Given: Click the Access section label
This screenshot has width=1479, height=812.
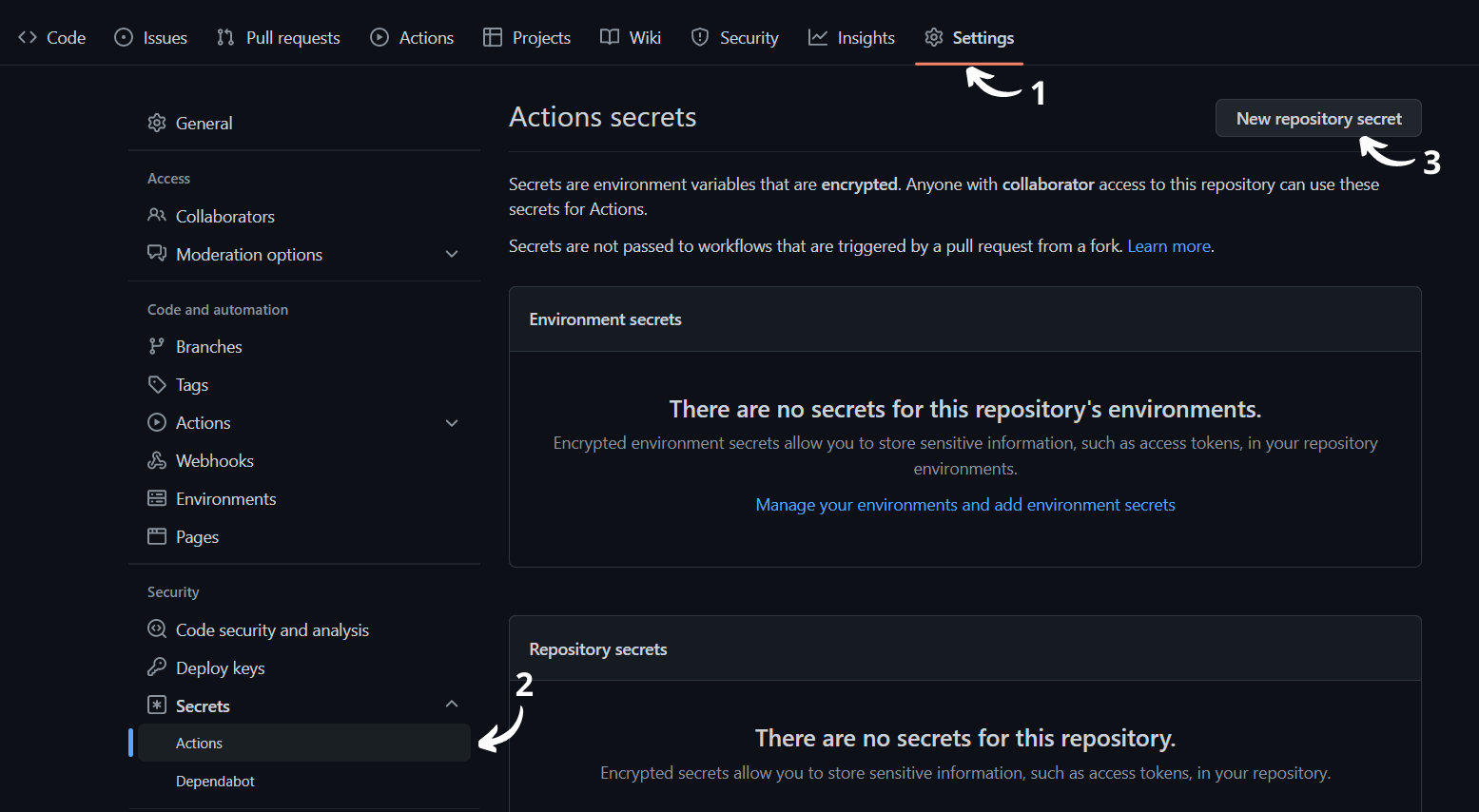Looking at the screenshot, I should point(168,179).
